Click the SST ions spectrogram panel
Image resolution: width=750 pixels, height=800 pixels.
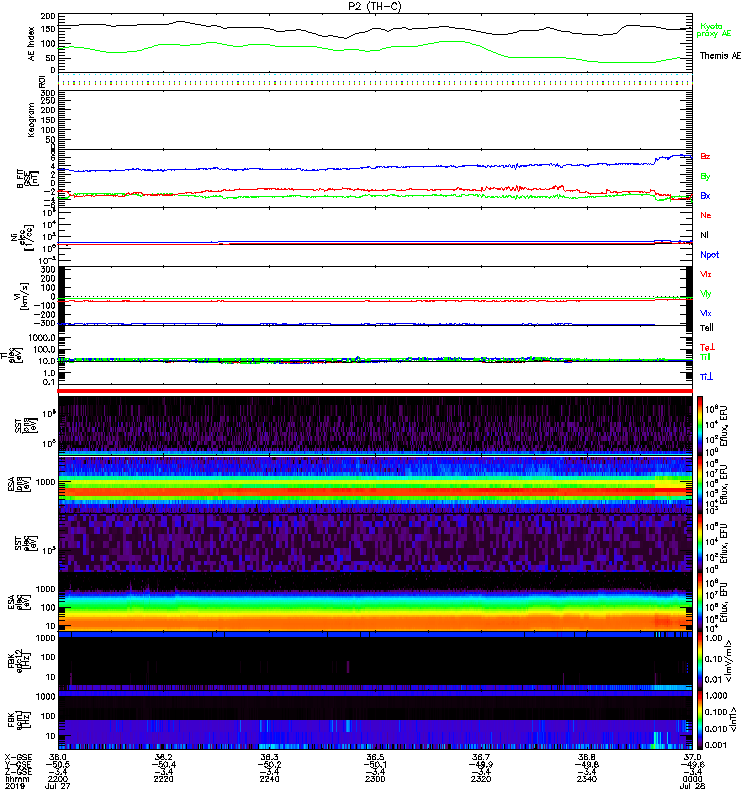point(375,426)
